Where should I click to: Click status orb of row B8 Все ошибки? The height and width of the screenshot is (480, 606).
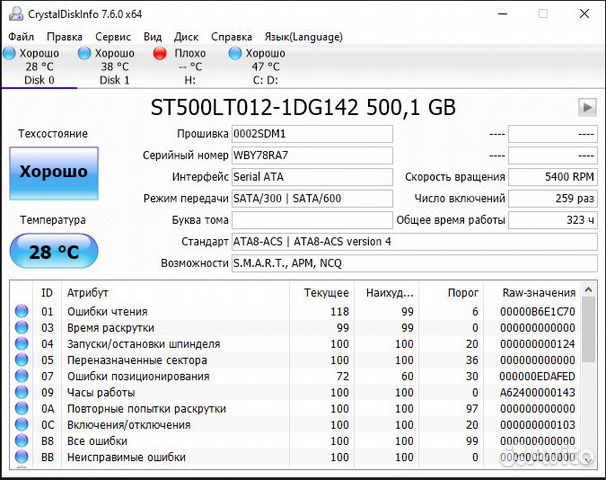tap(22, 441)
